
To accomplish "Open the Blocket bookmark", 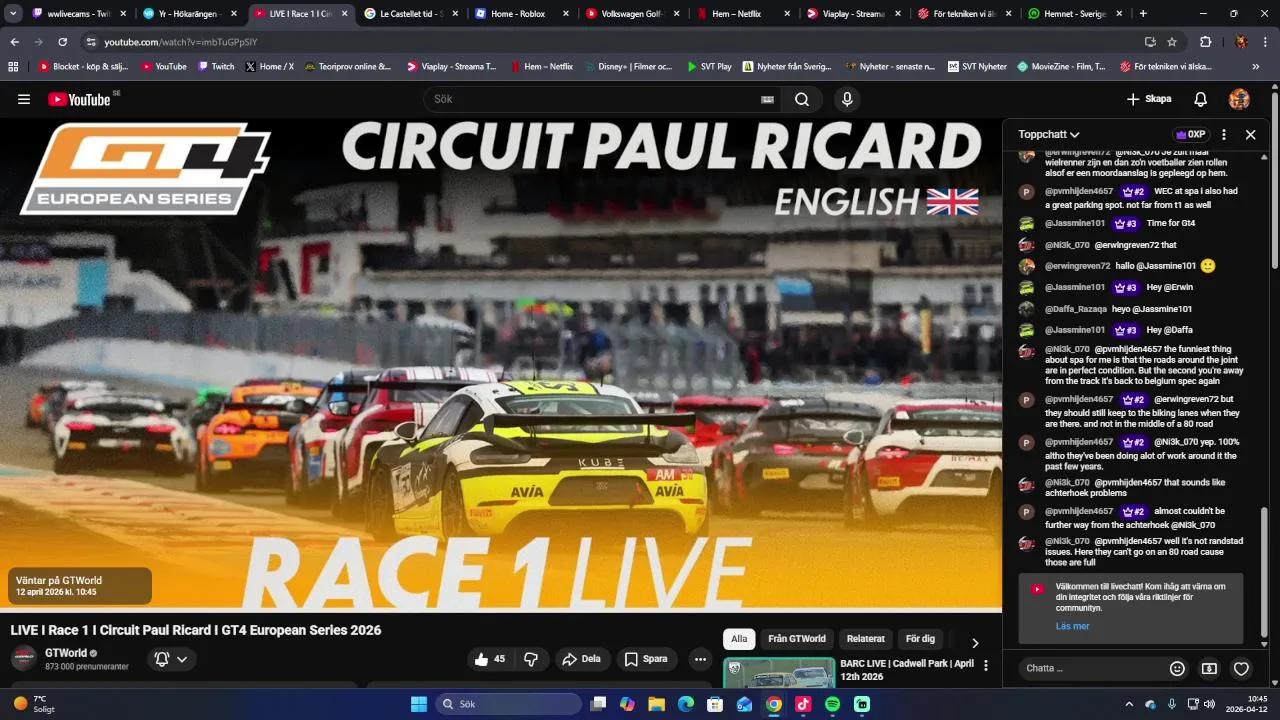I will coord(84,66).
